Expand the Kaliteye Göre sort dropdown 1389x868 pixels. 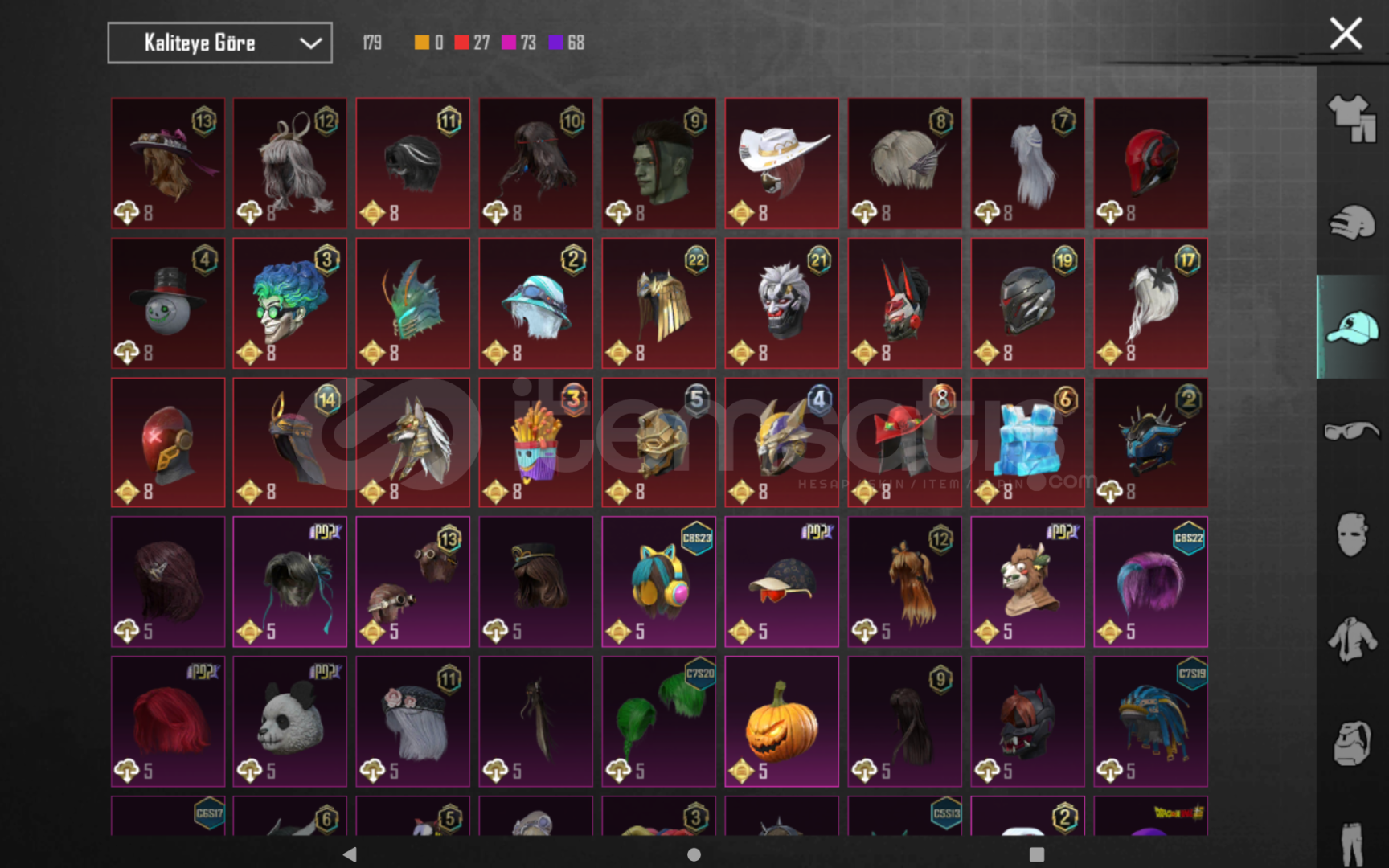tap(219, 43)
